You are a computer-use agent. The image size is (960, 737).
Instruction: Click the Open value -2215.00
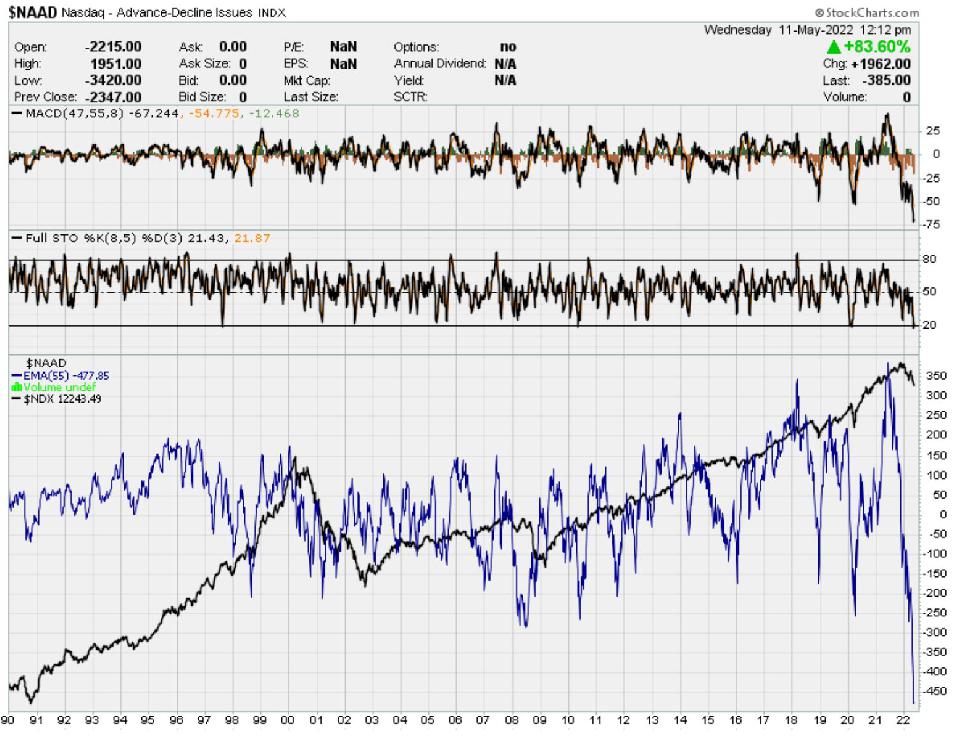coord(113,47)
